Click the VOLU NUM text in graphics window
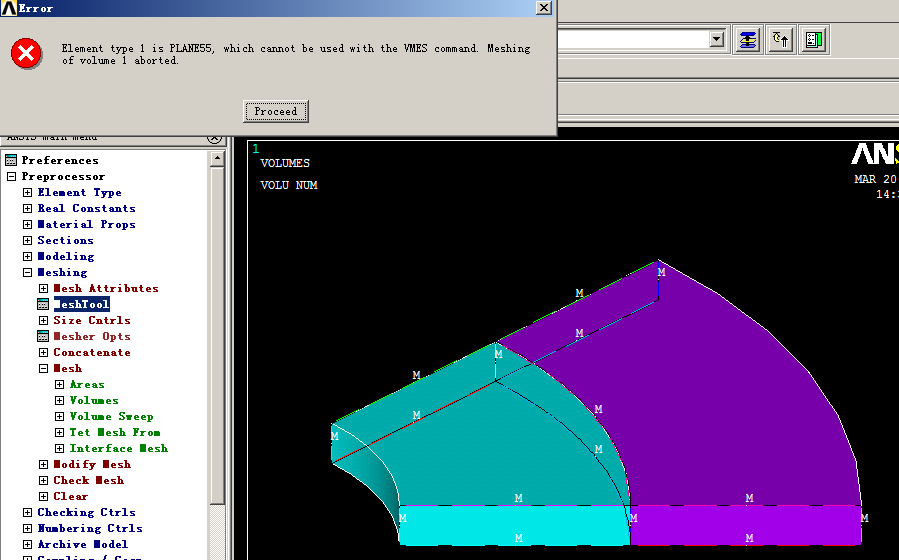Viewport: 899px width, 560px height. pyautogui.click(x=288, y=185)
